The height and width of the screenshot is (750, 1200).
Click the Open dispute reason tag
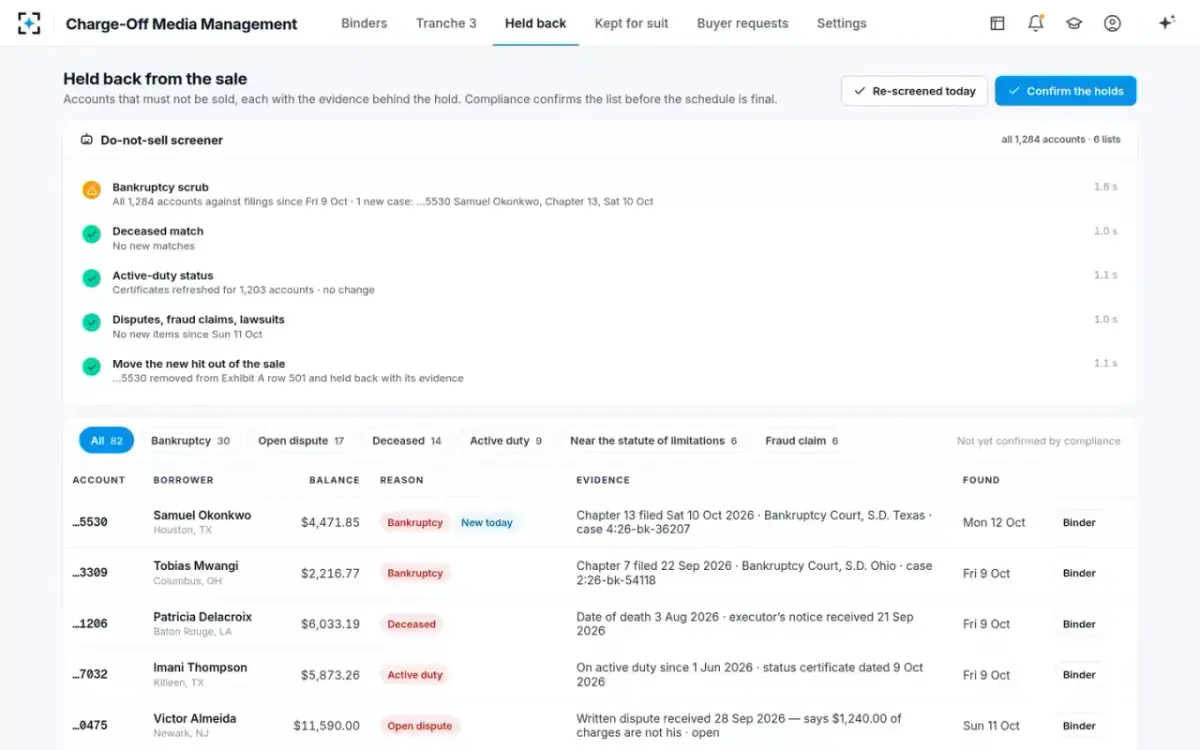(420, 726)
